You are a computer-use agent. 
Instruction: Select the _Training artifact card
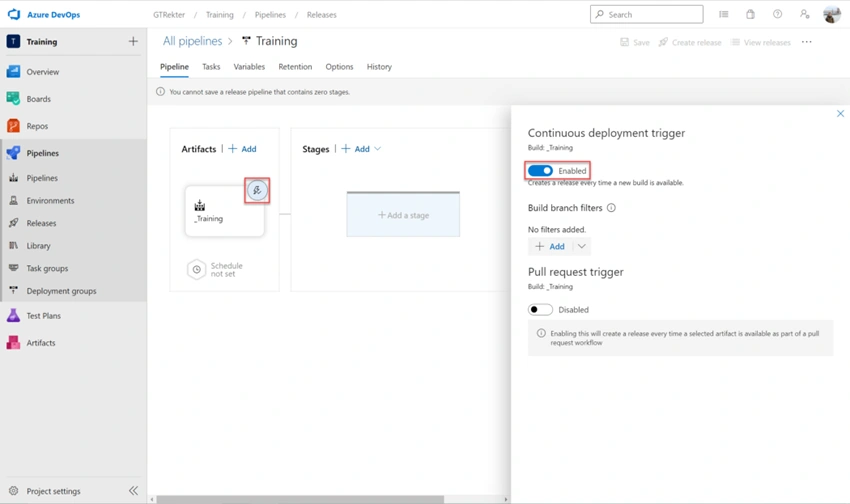coord(224,211)
